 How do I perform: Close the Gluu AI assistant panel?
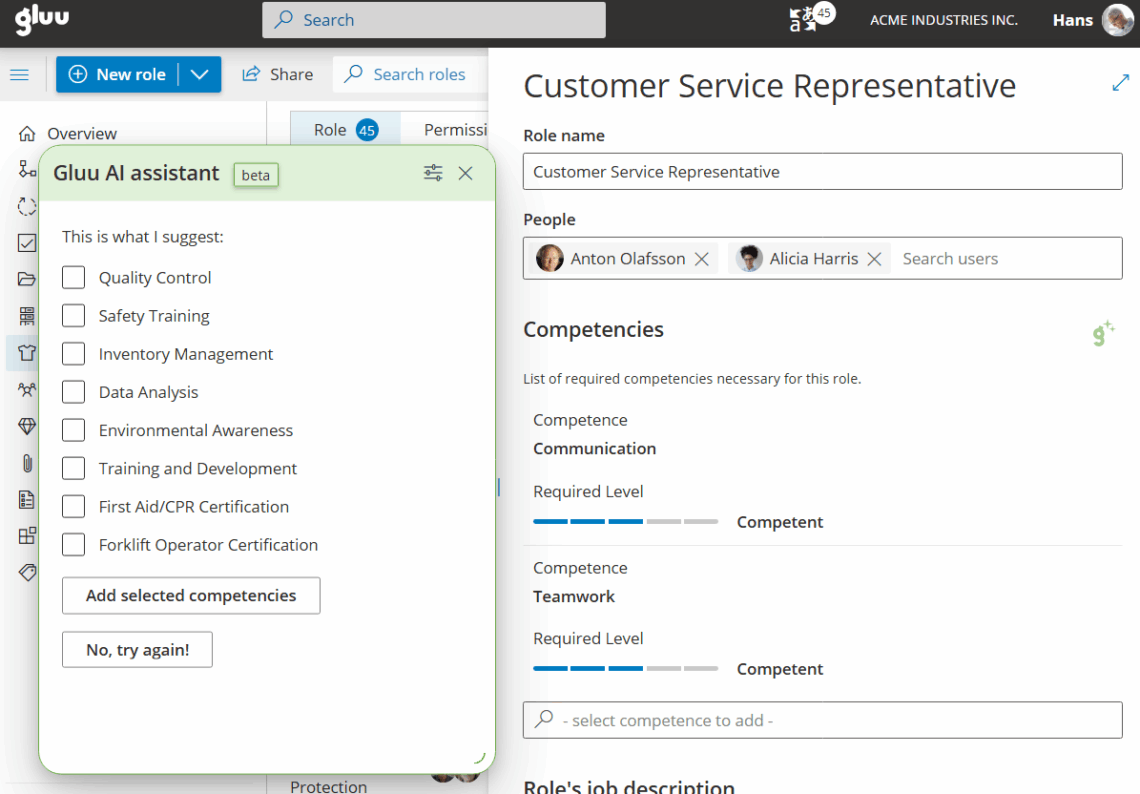coord(465,173)
